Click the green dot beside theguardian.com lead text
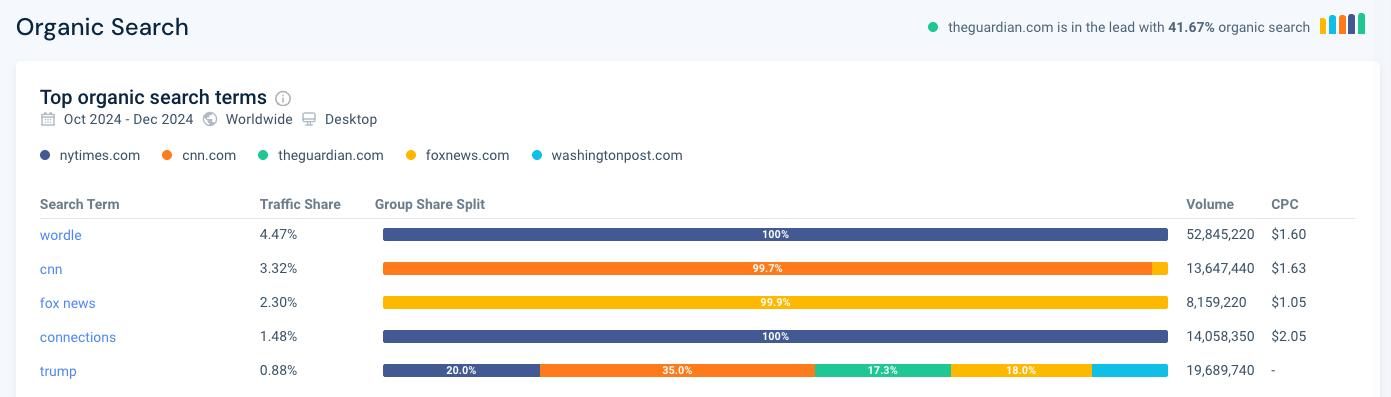Screen dimensions: 1391x397 [x=933, y=27]
